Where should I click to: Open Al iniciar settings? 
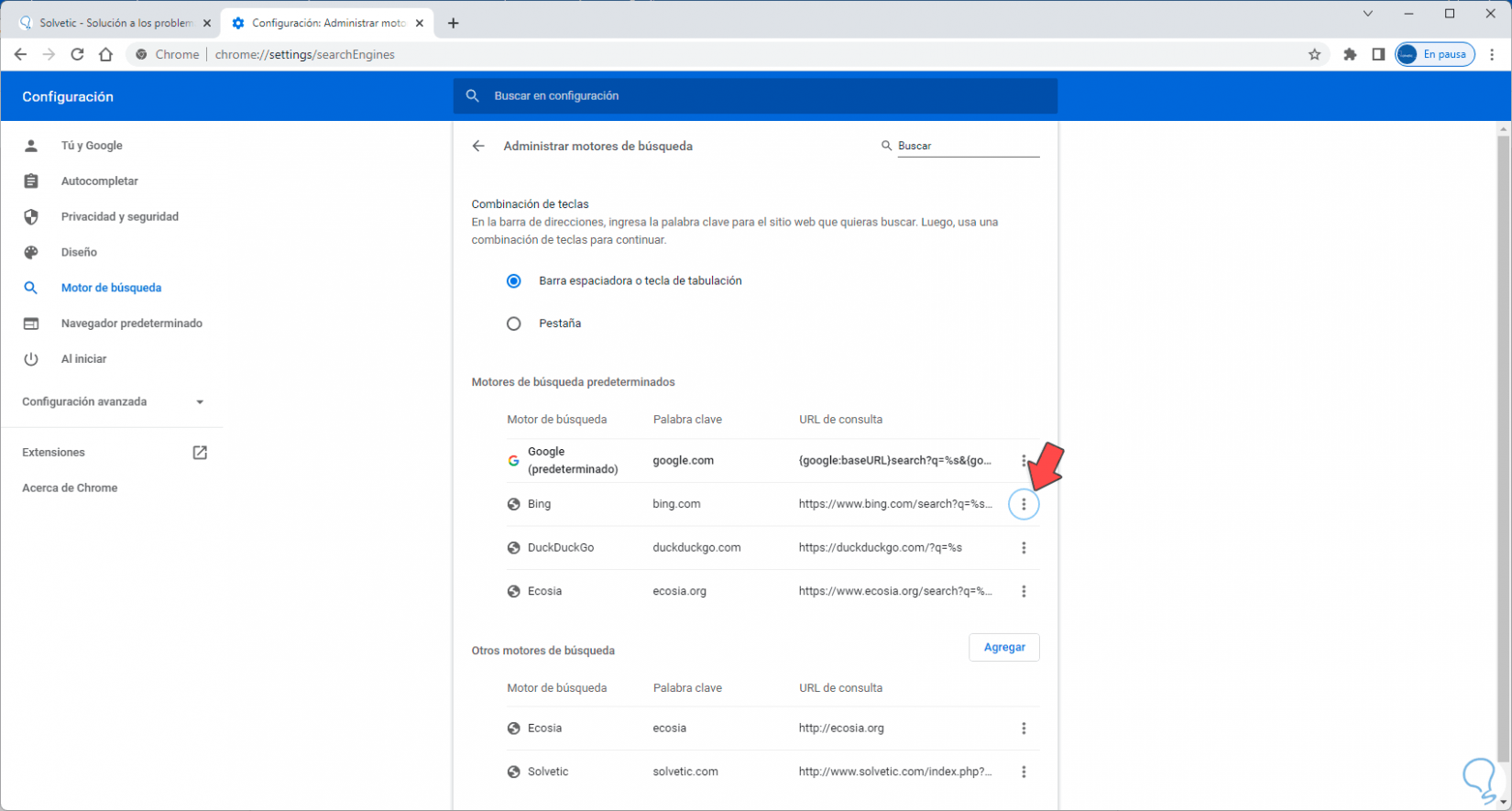pyautogui.click(x=83, y=359)
